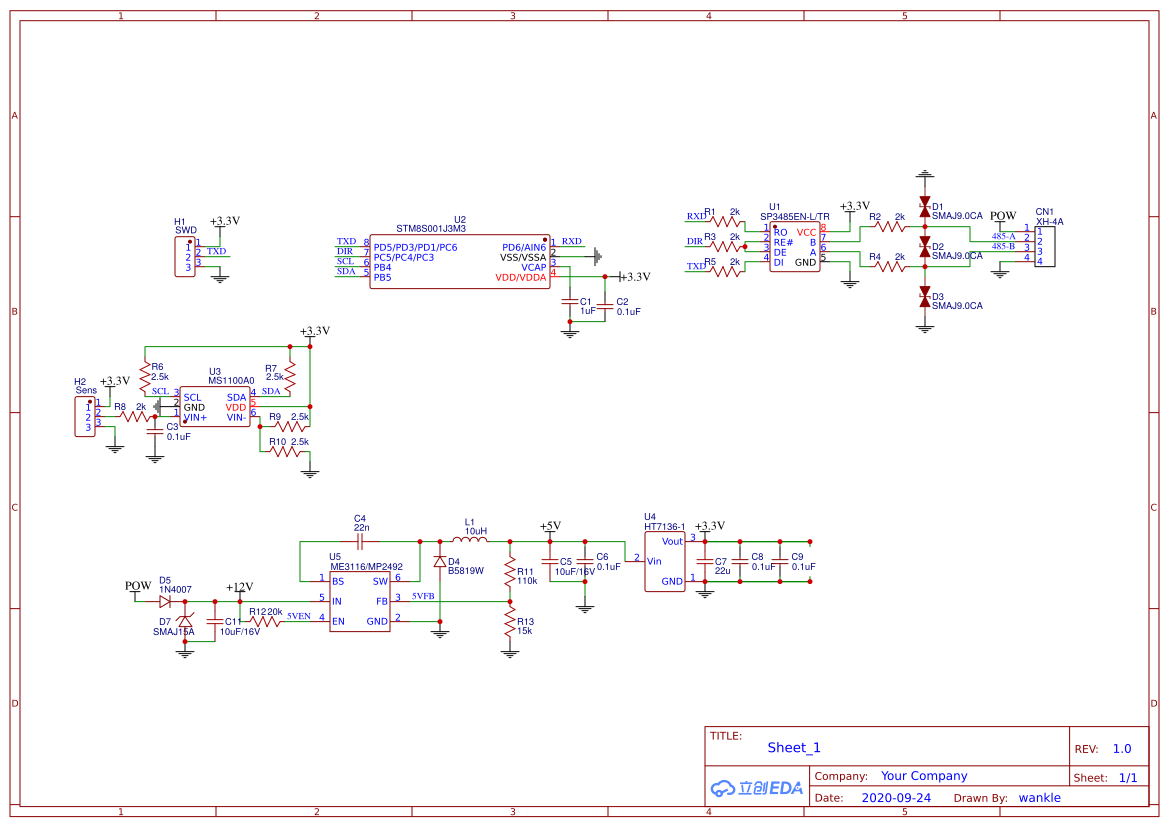Click the POW net flag near CN1
The image size is (1169, 827).
point(1003,218)
